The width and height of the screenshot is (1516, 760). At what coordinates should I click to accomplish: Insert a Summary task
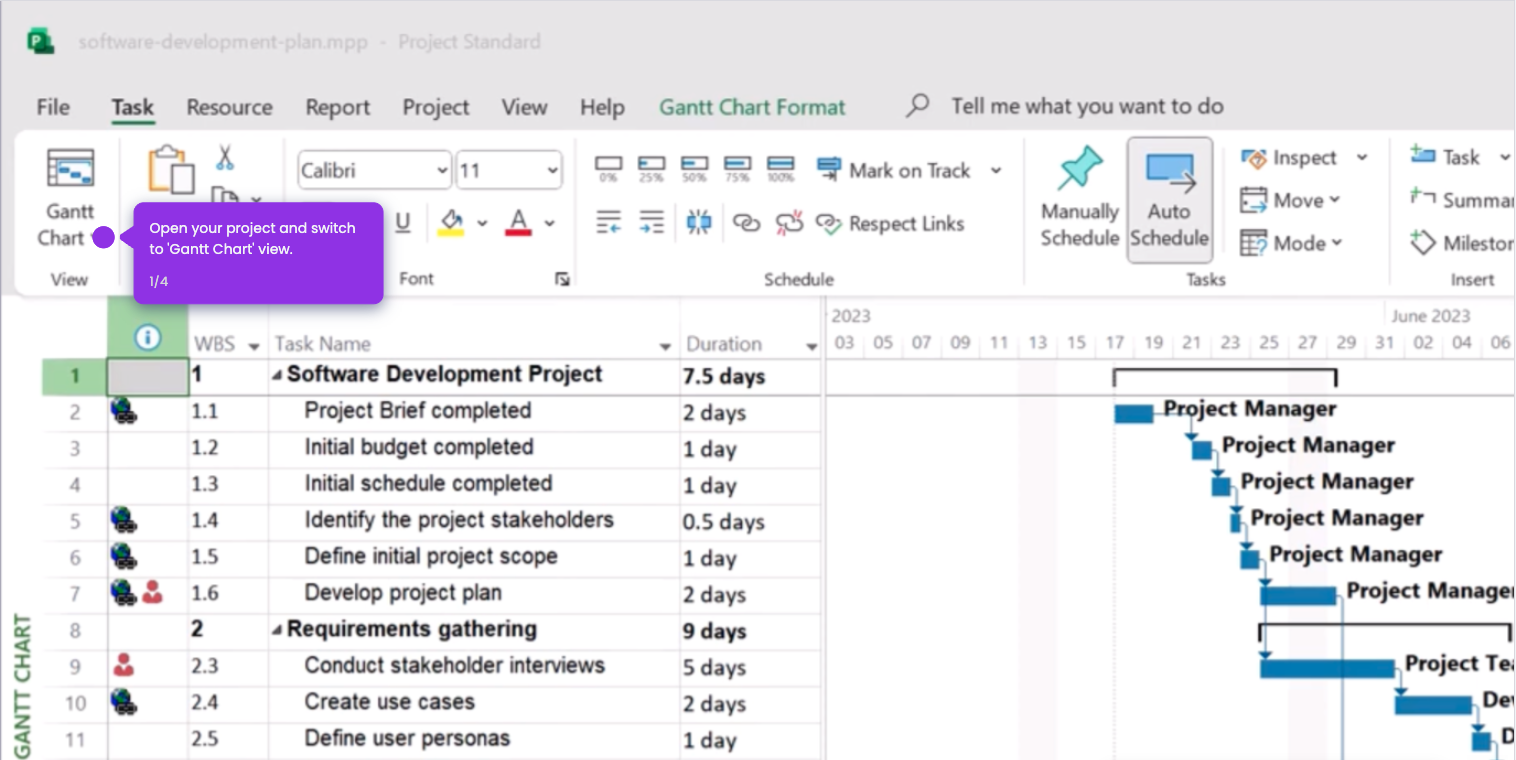[x=1462, y=200]
